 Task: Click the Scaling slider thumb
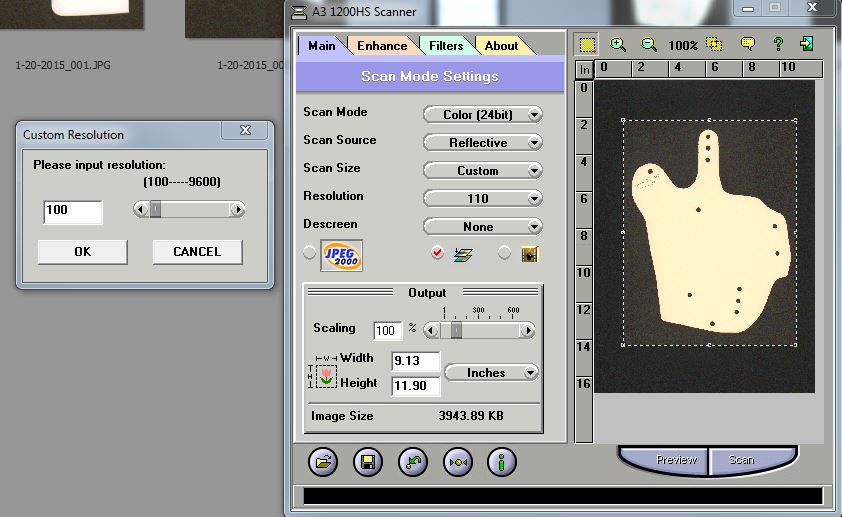[456, 330]
